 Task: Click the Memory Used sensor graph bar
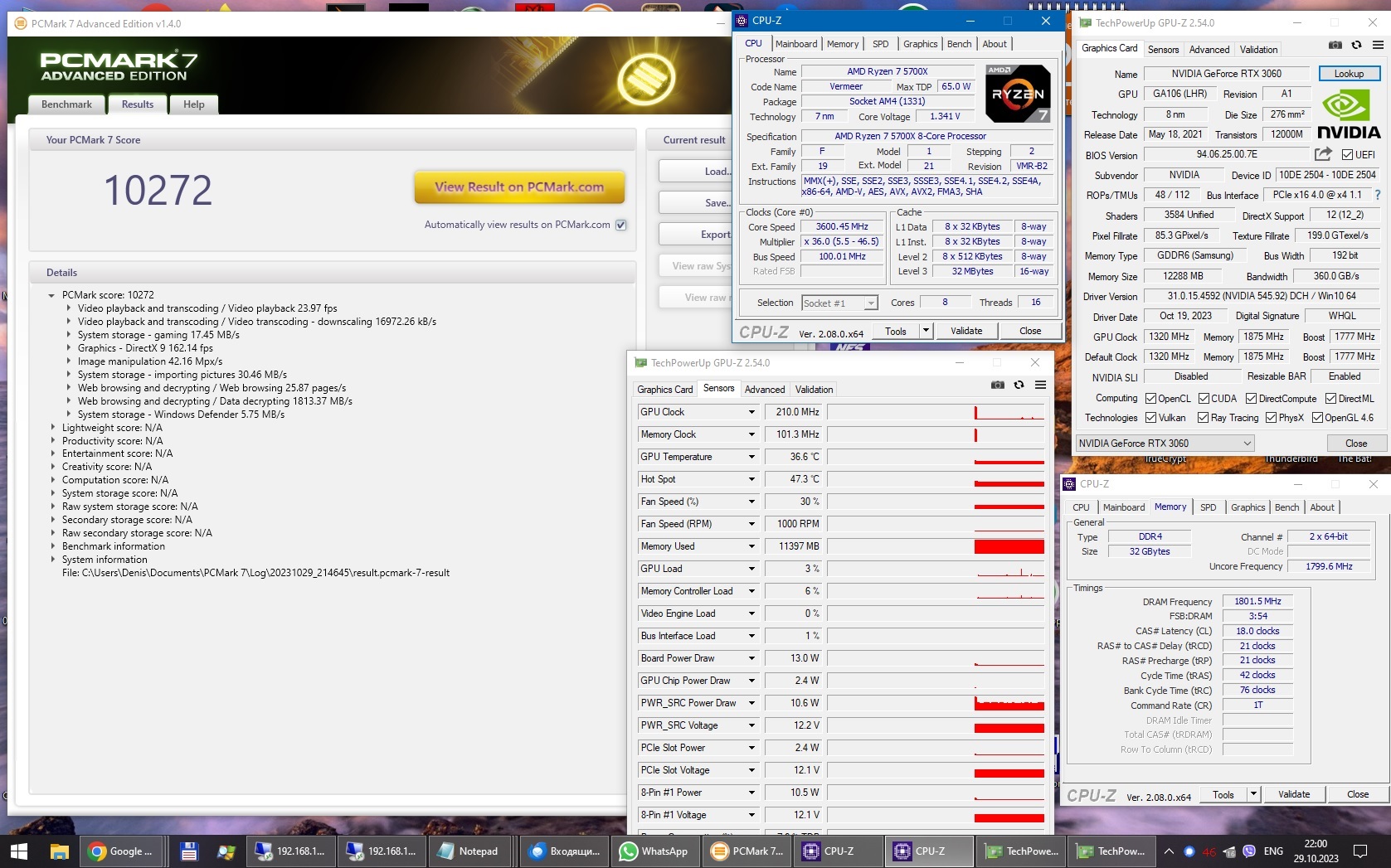(936, 546)
